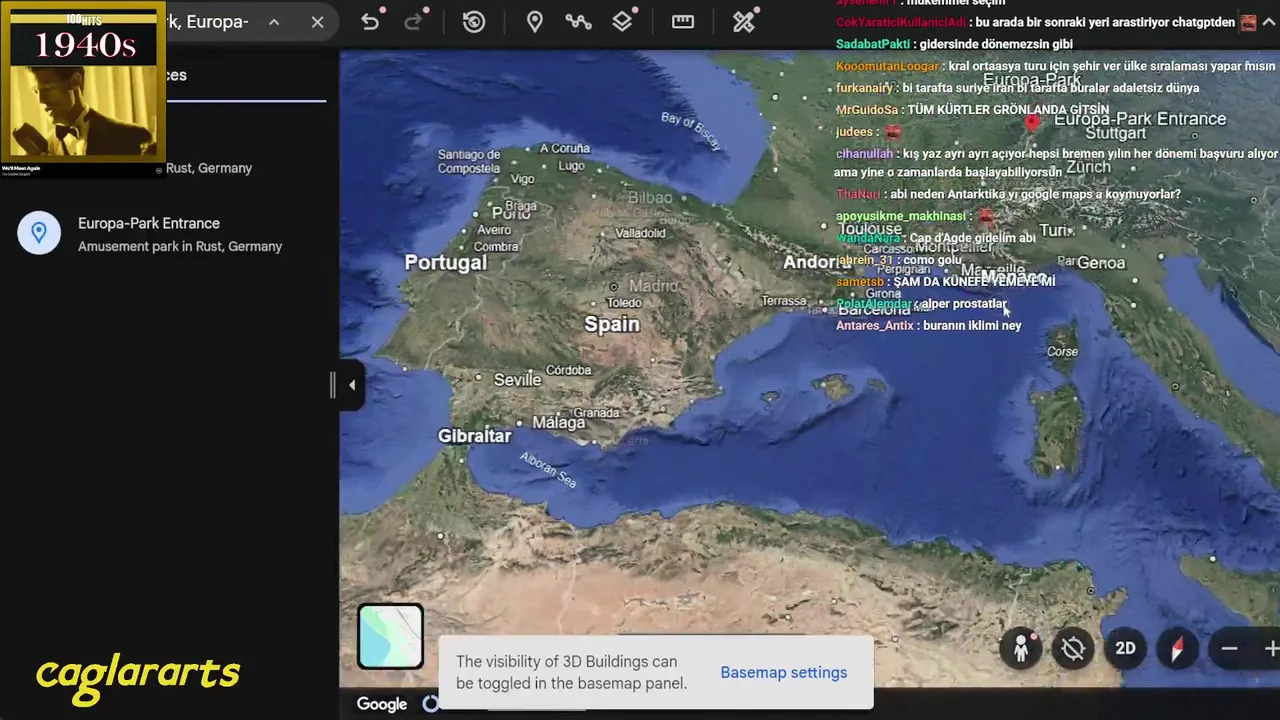This screenshot has width=1280, height=720.
Task: Click the Pegman Street View icon
Action: (1021, 649)
